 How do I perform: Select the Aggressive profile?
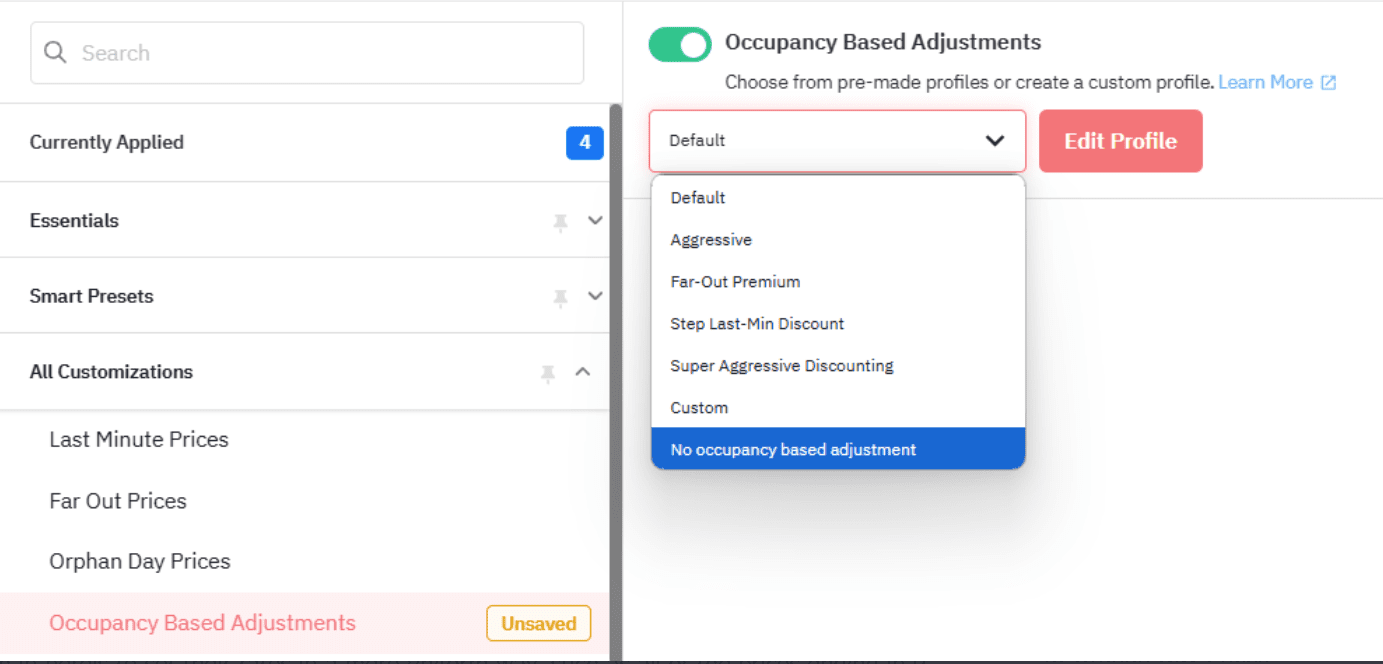pos(711,239)
